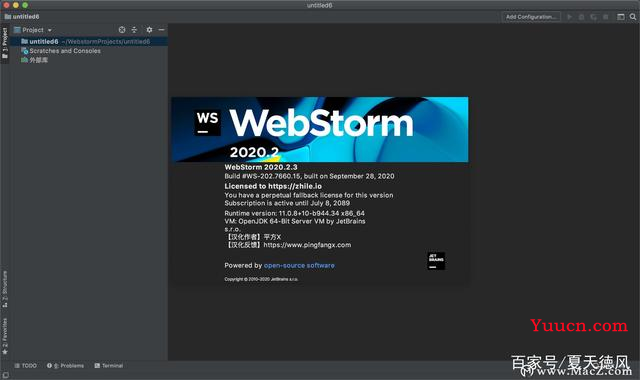Select Scratches and Consoles node

(61, 51)
